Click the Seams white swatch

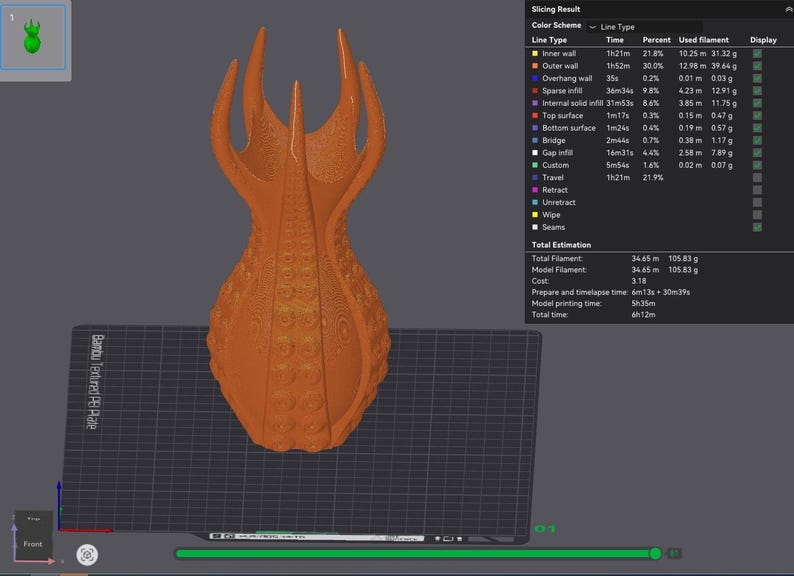[x=535, y=227]
